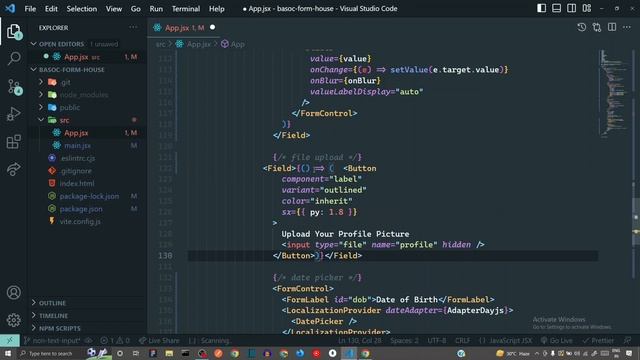
Task: Click the Visual Studio Code logo icon
Action: [10, 8]
